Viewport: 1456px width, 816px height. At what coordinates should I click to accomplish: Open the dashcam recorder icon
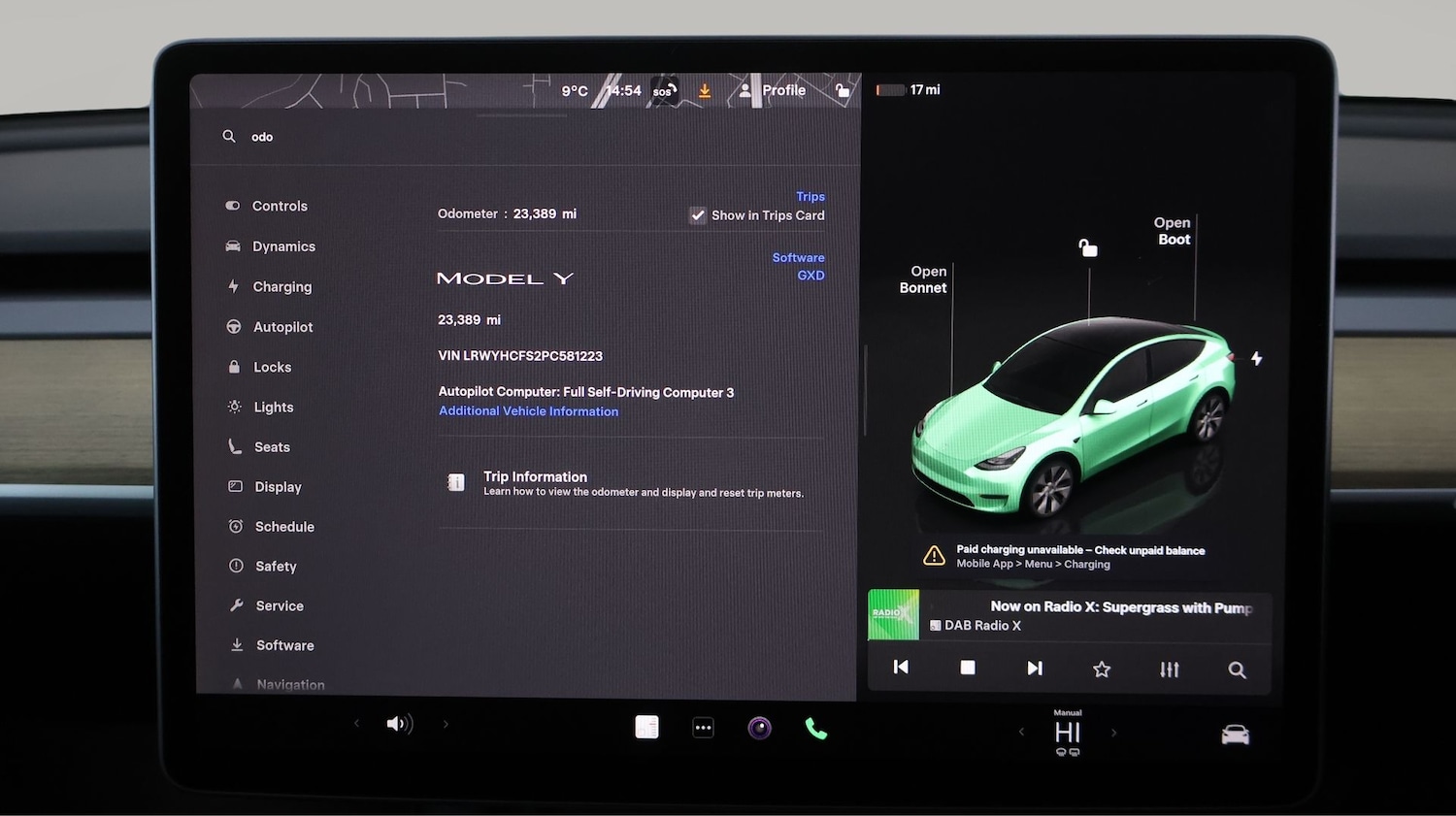tap(759, 727)
